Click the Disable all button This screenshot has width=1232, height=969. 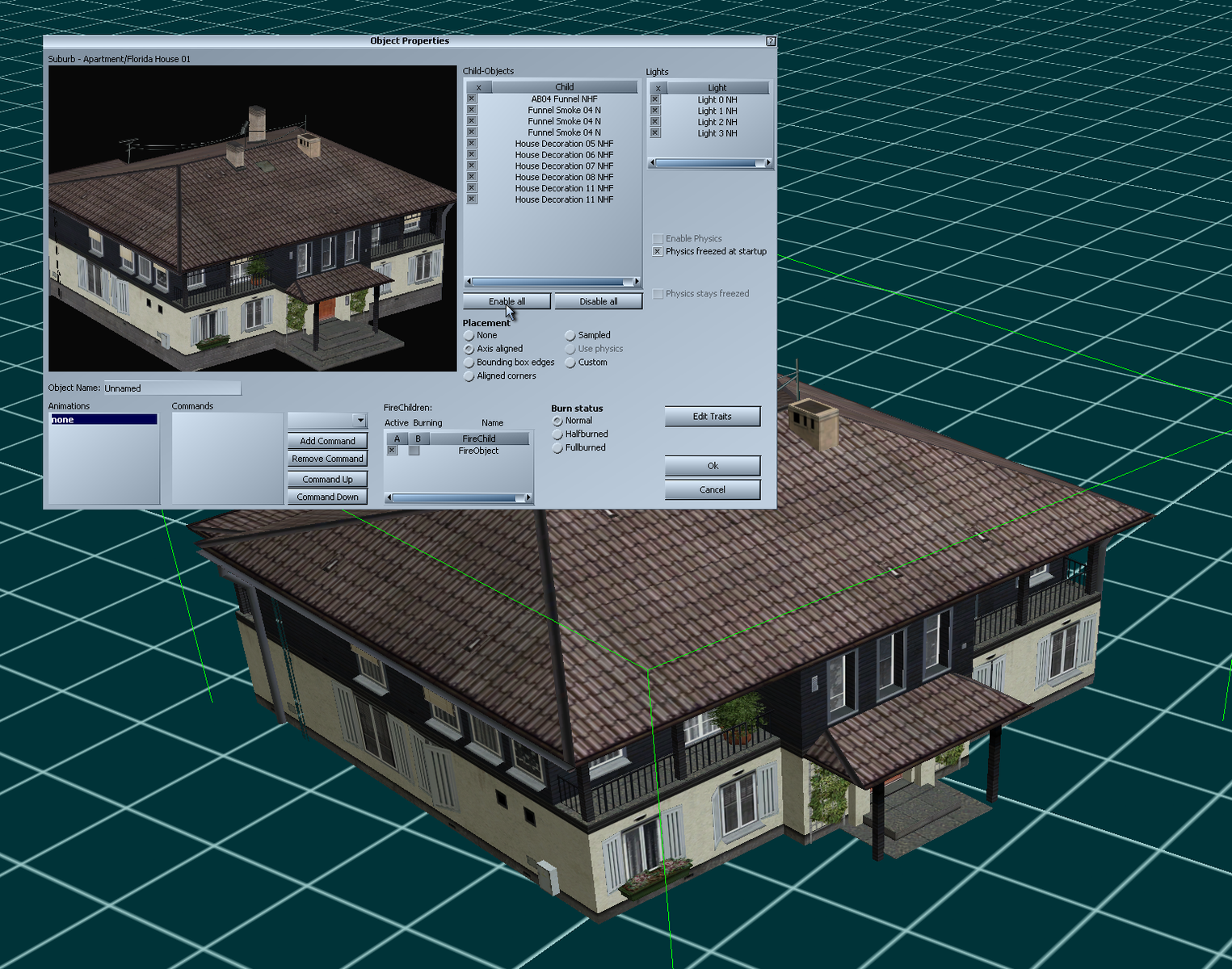coord(599,301)
